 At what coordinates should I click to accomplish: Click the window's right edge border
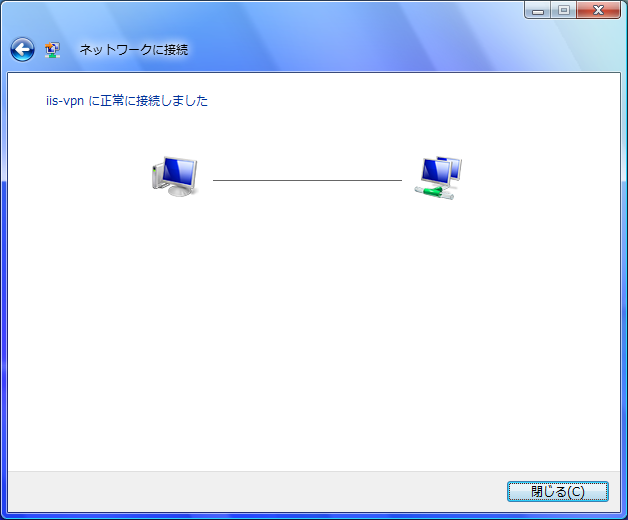[x=624, y=280]
